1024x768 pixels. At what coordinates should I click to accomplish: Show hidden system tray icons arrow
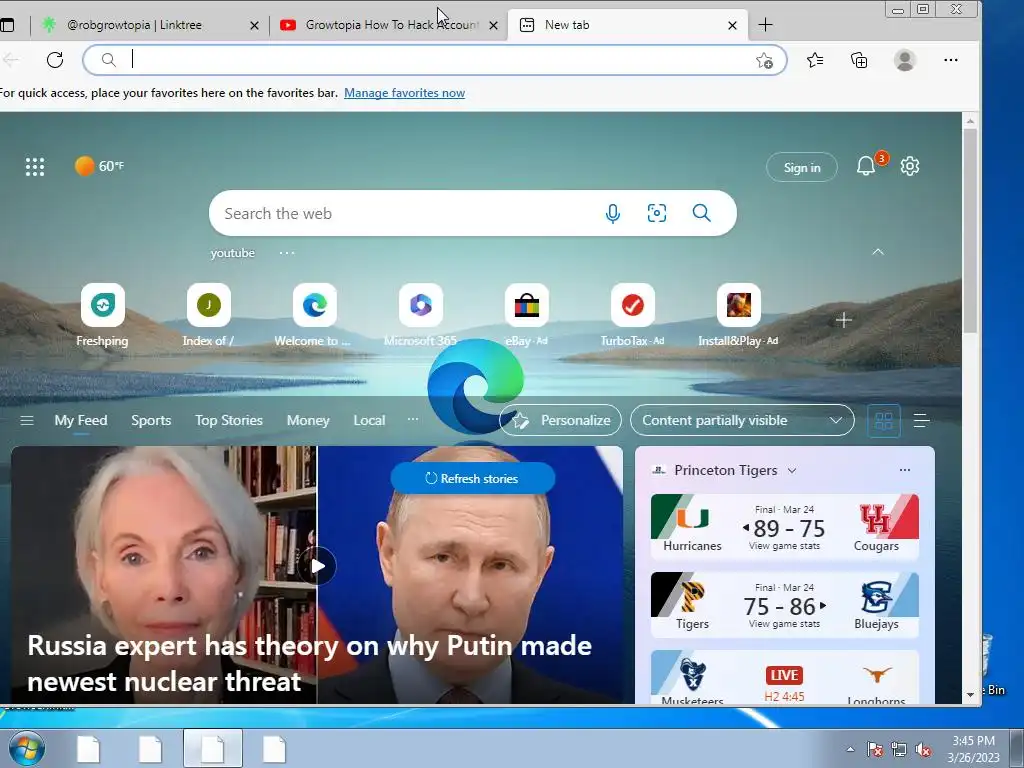(x=850, y=749)
